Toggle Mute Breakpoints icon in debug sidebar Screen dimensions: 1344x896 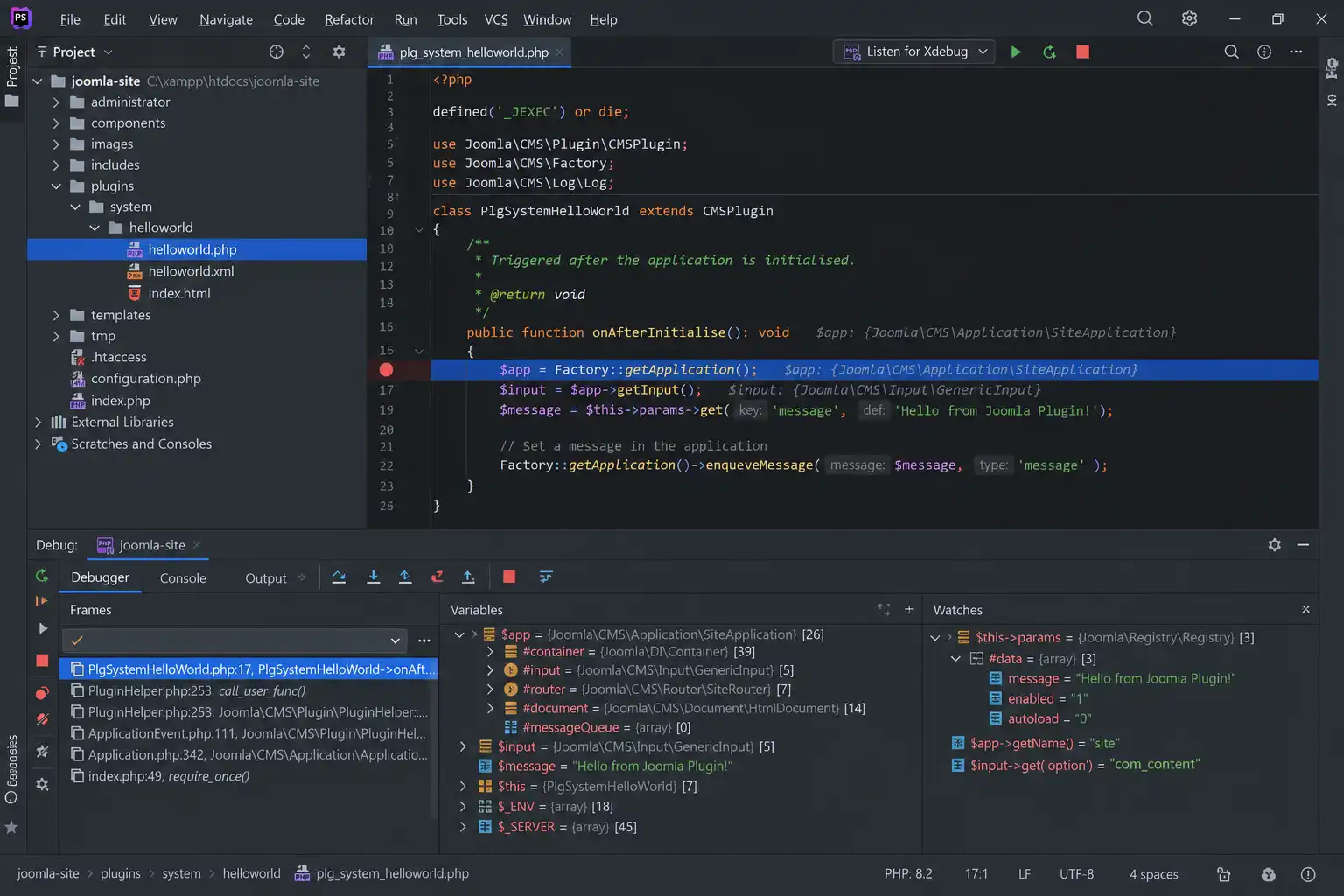(41, 719)
